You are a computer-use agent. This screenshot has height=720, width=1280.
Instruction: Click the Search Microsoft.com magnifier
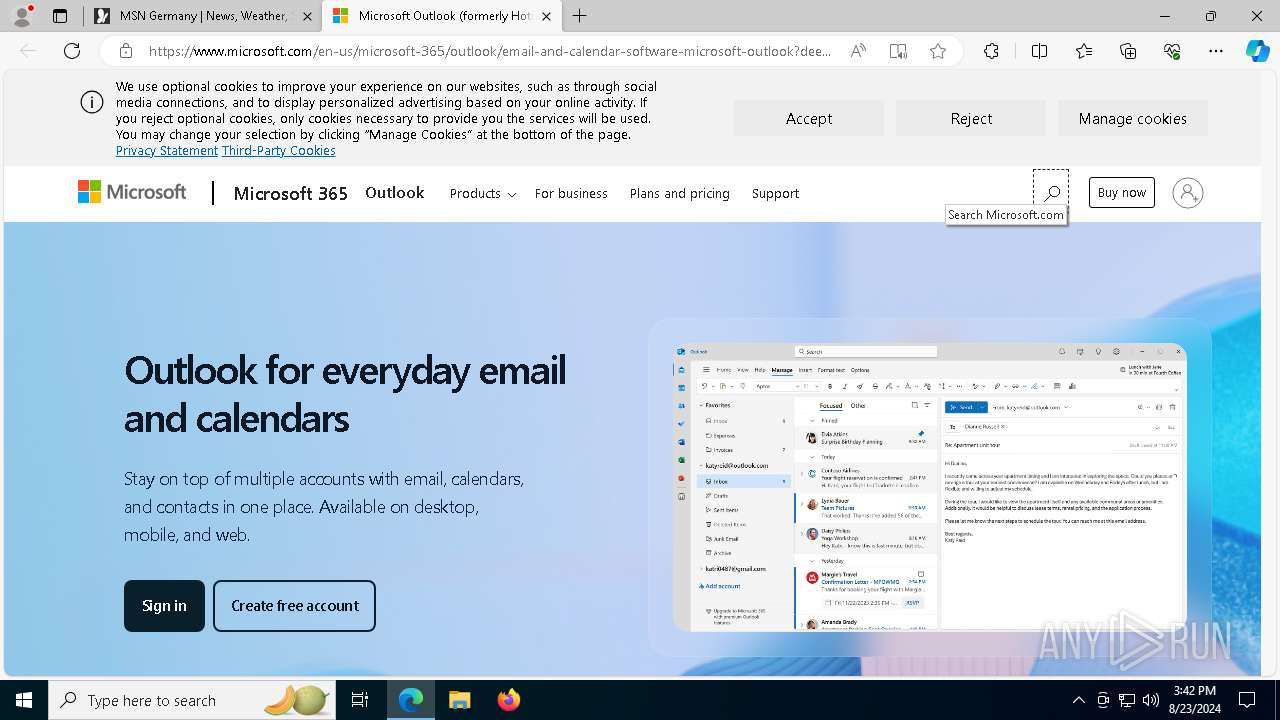pyautogui.click(x=1051, y=192)
